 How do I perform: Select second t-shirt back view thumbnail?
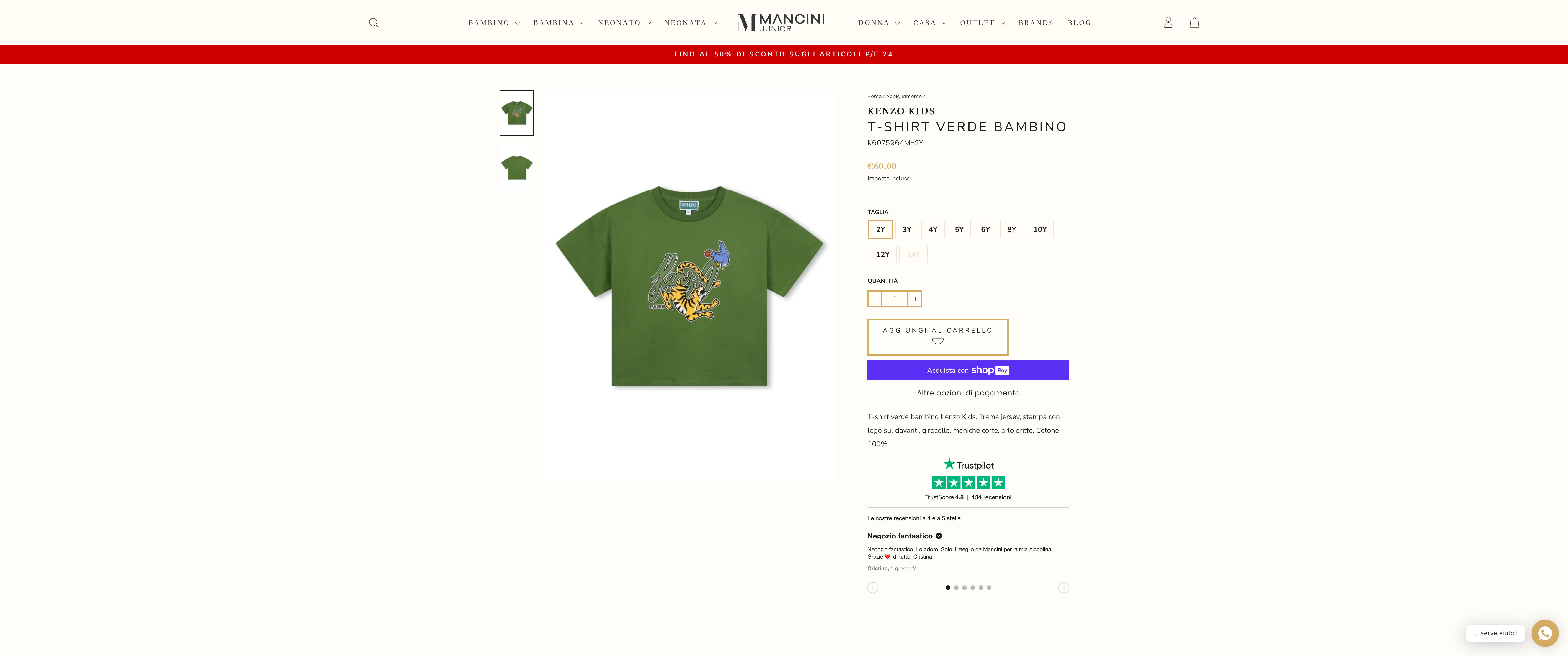(517, 168)
